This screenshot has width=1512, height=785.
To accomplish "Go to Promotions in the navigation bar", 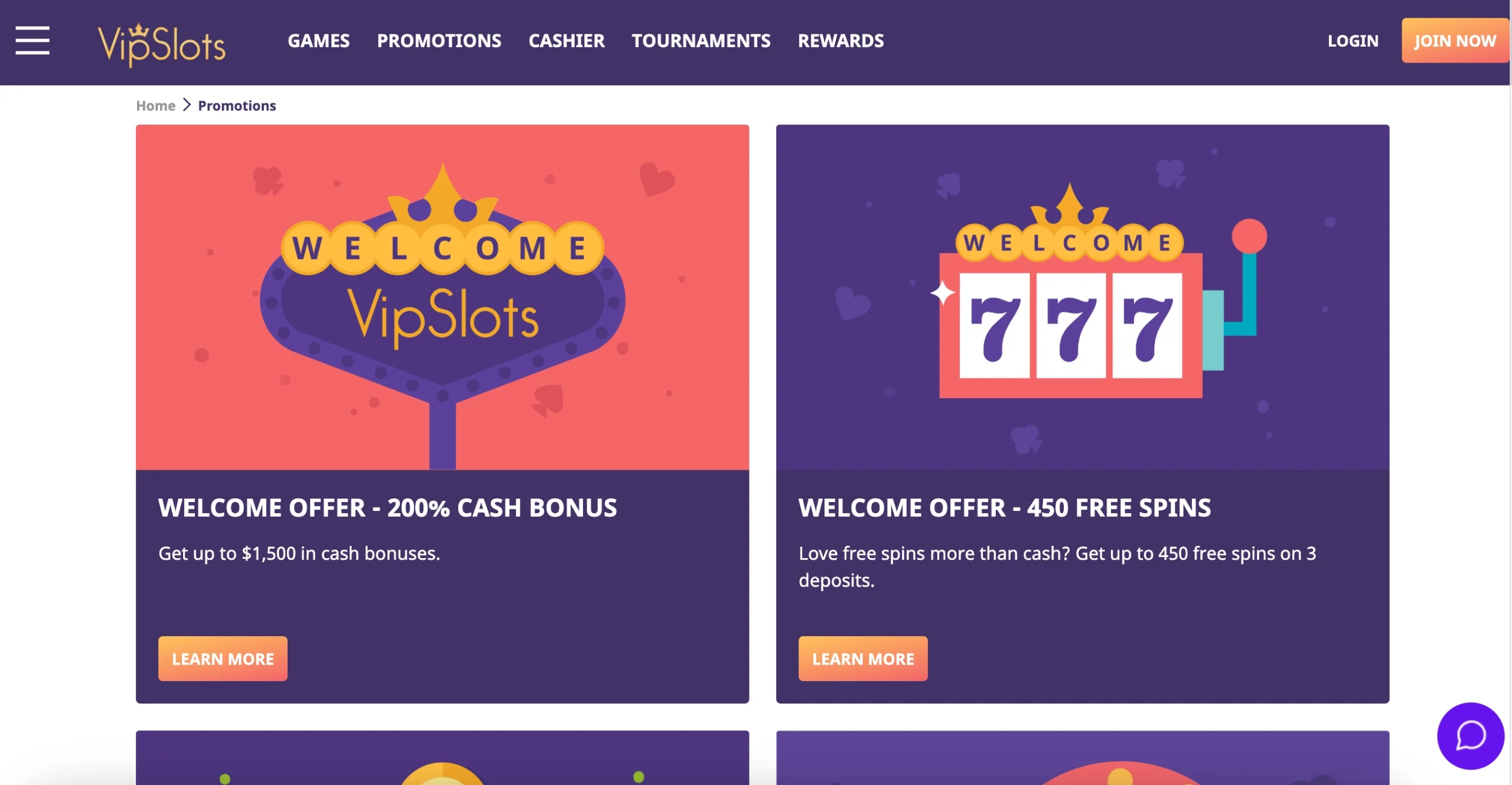I will click(439, 41).
